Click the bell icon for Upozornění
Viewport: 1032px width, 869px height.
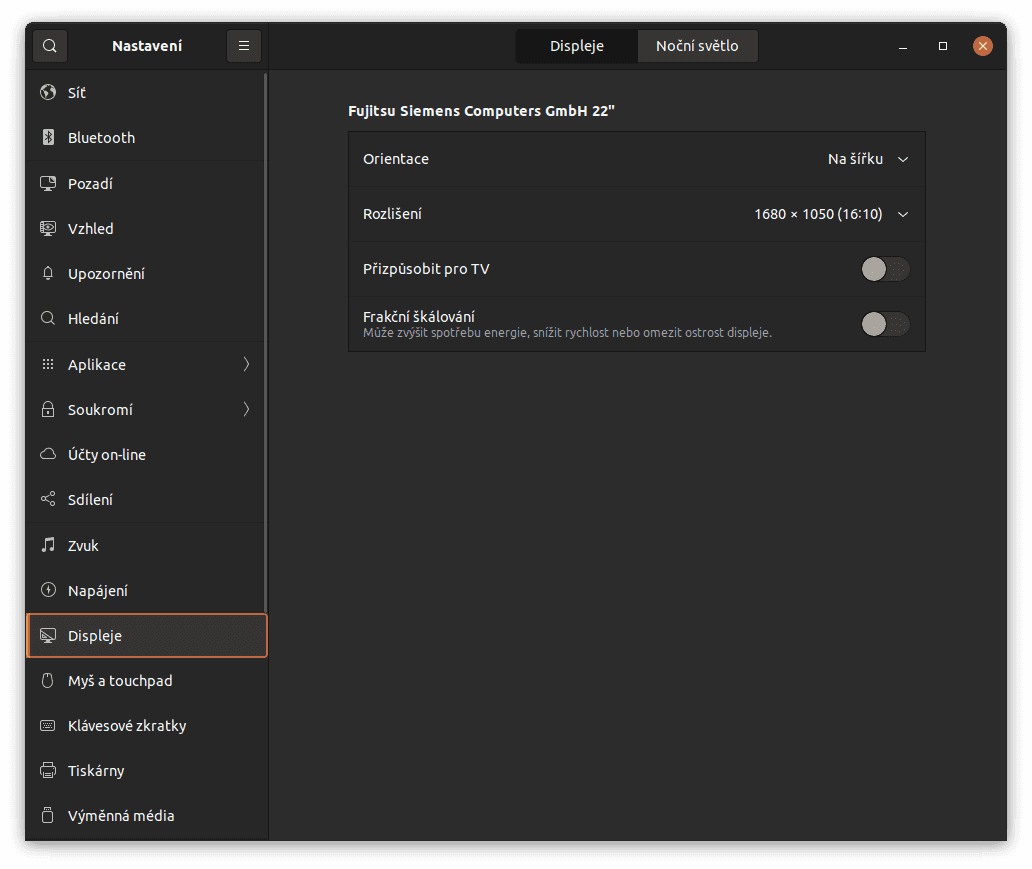click(48, 274)
